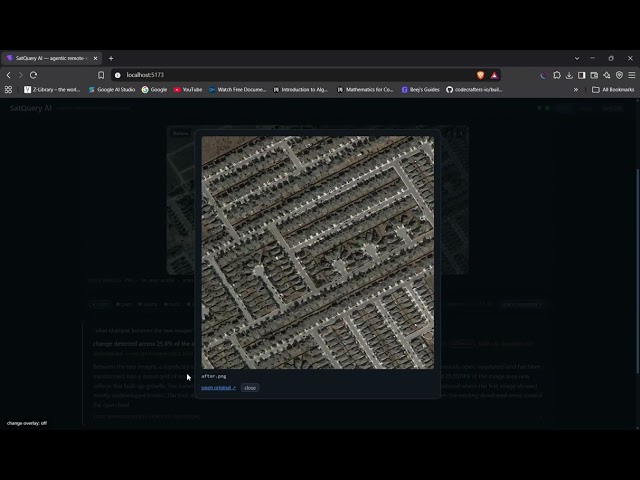This screenshot has height=480, width=640.
Task: Click the after.png filename label
Action: coord(213,376)
